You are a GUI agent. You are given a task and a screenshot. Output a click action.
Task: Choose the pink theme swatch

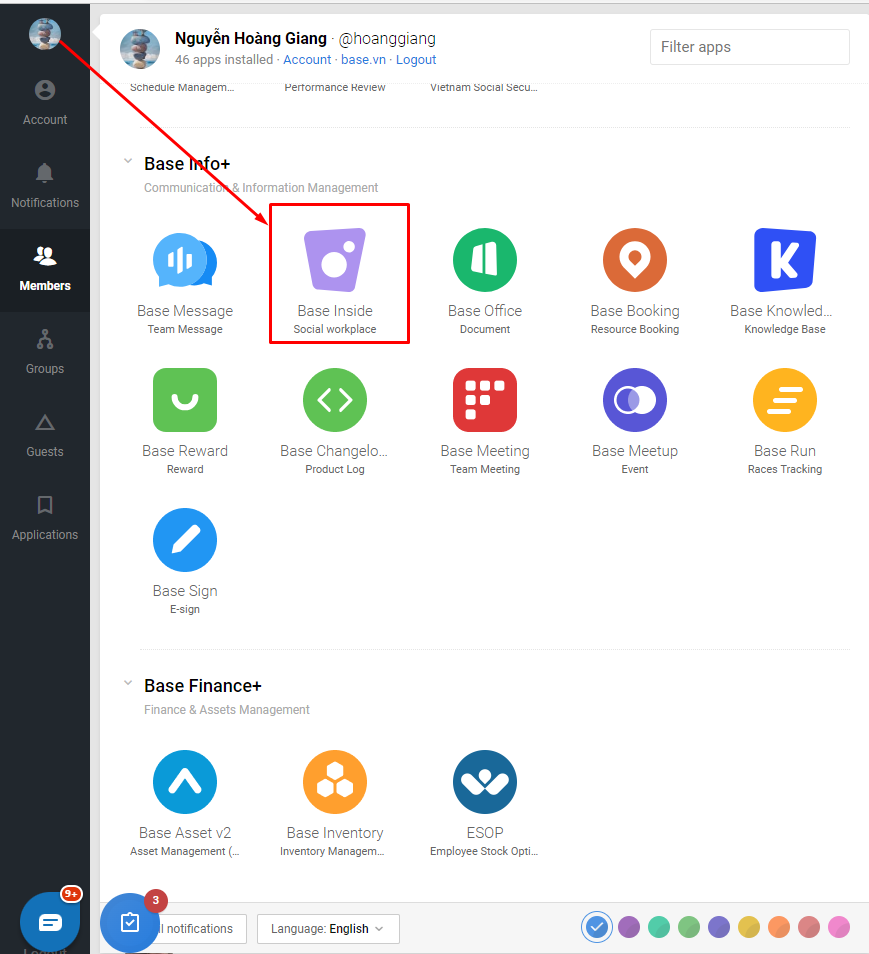click(x=839, y=927)
